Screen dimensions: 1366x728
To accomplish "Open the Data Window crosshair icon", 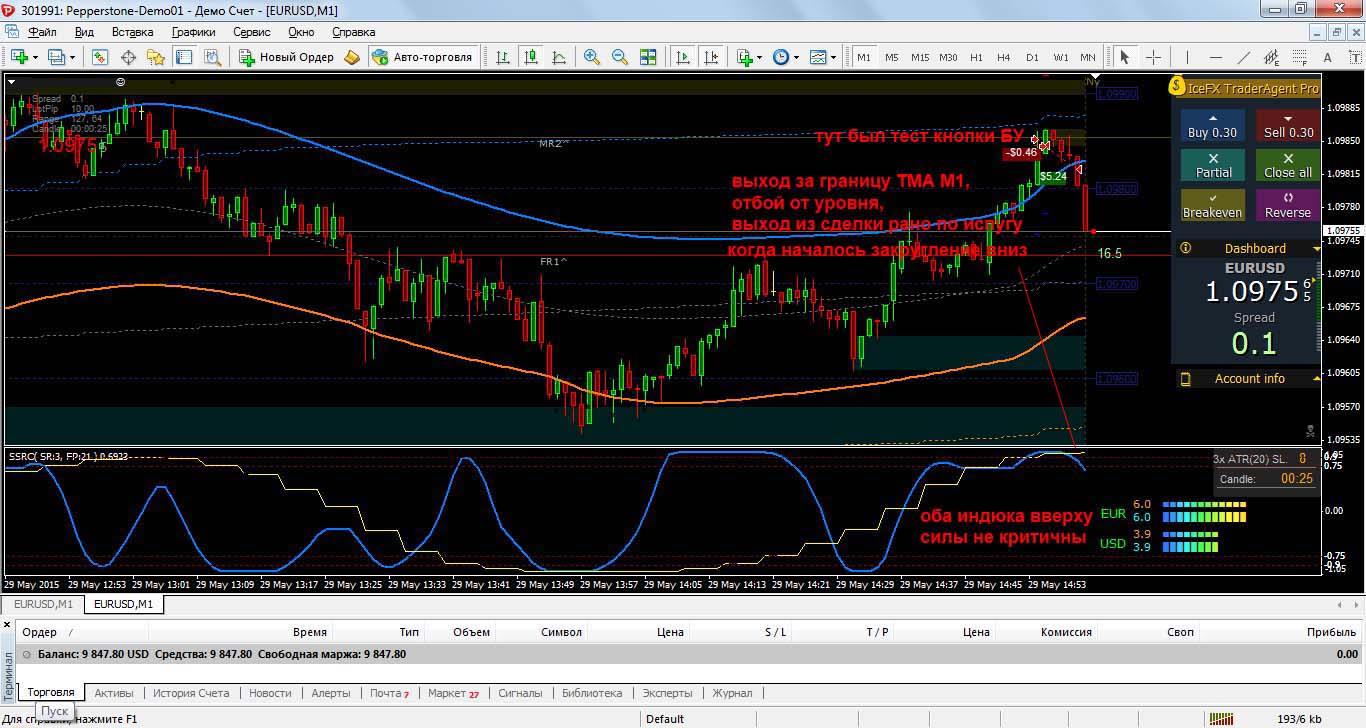I will point(129,57).
